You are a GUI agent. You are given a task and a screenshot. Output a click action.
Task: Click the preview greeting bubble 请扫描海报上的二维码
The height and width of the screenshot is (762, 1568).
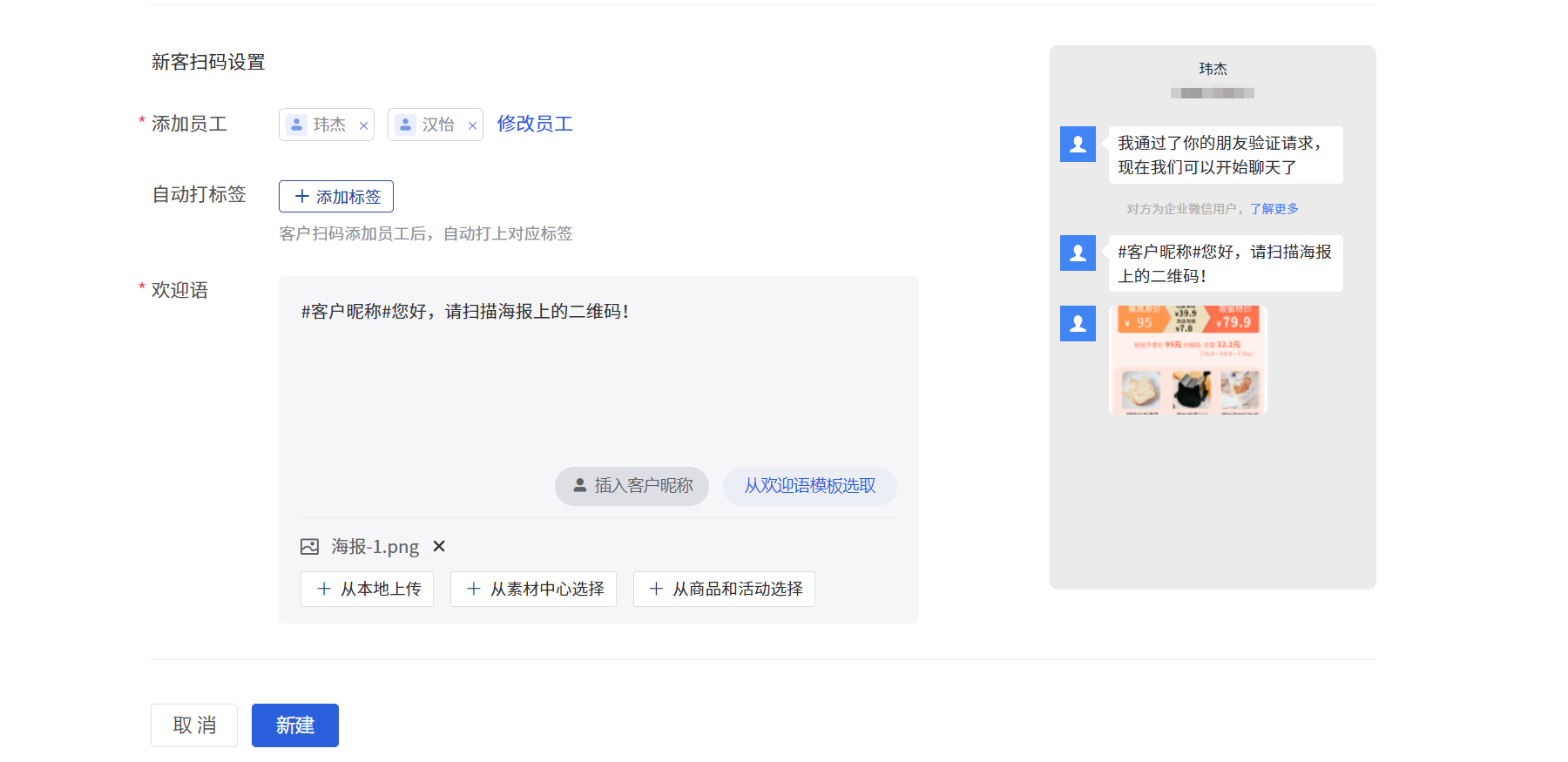[x=1226, y=264]
